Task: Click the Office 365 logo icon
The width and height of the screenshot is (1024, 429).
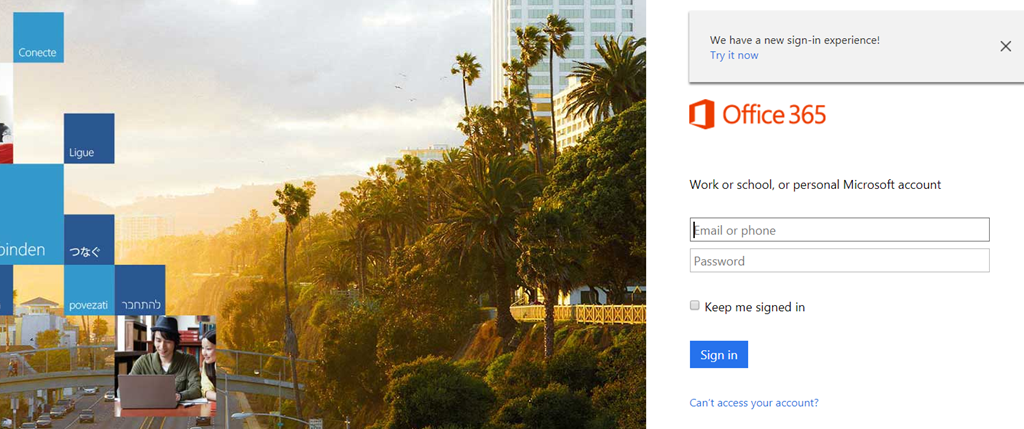Action: coord(702,114)
